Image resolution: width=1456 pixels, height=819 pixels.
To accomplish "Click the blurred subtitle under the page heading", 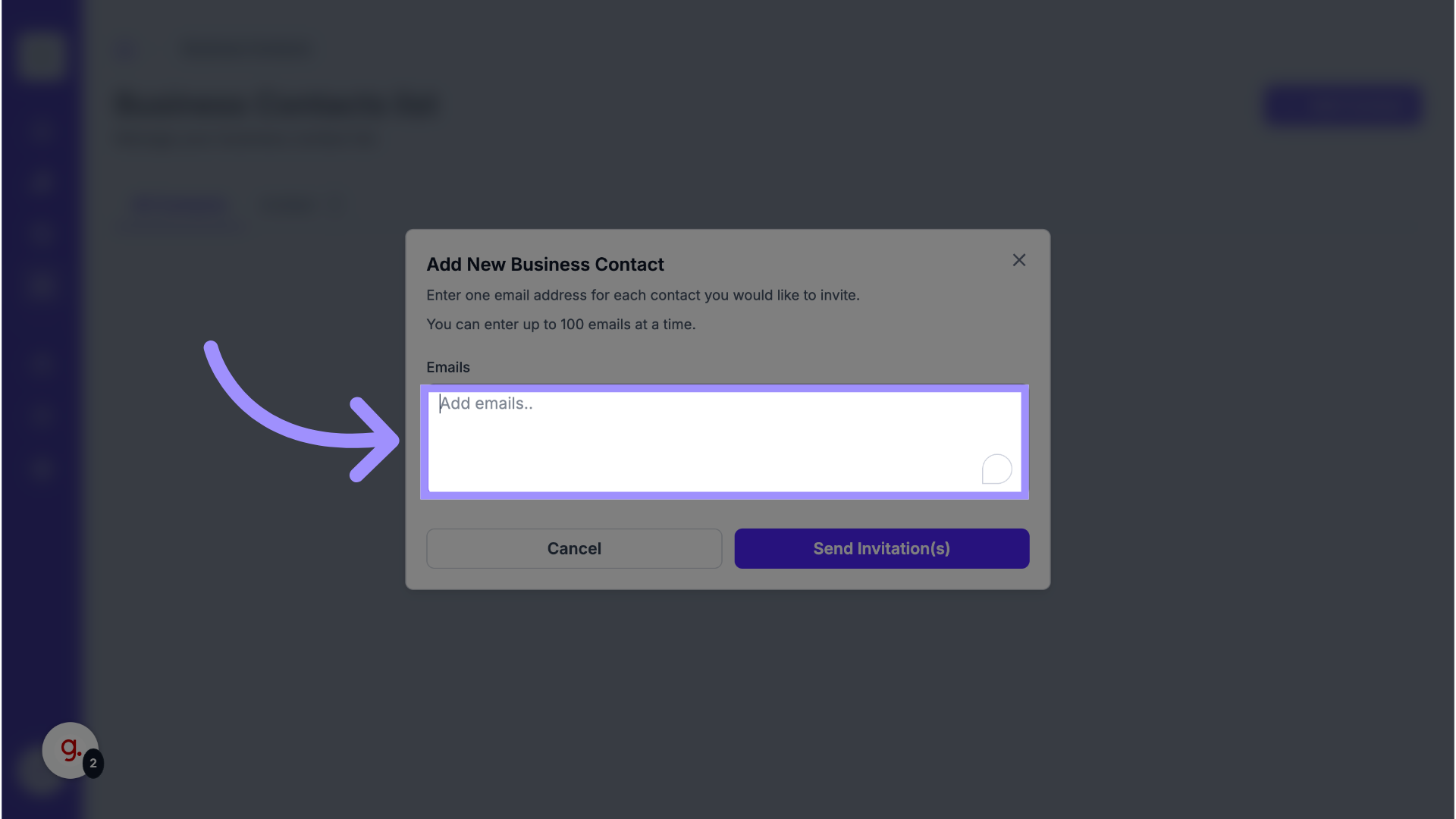I will [244, 140].
